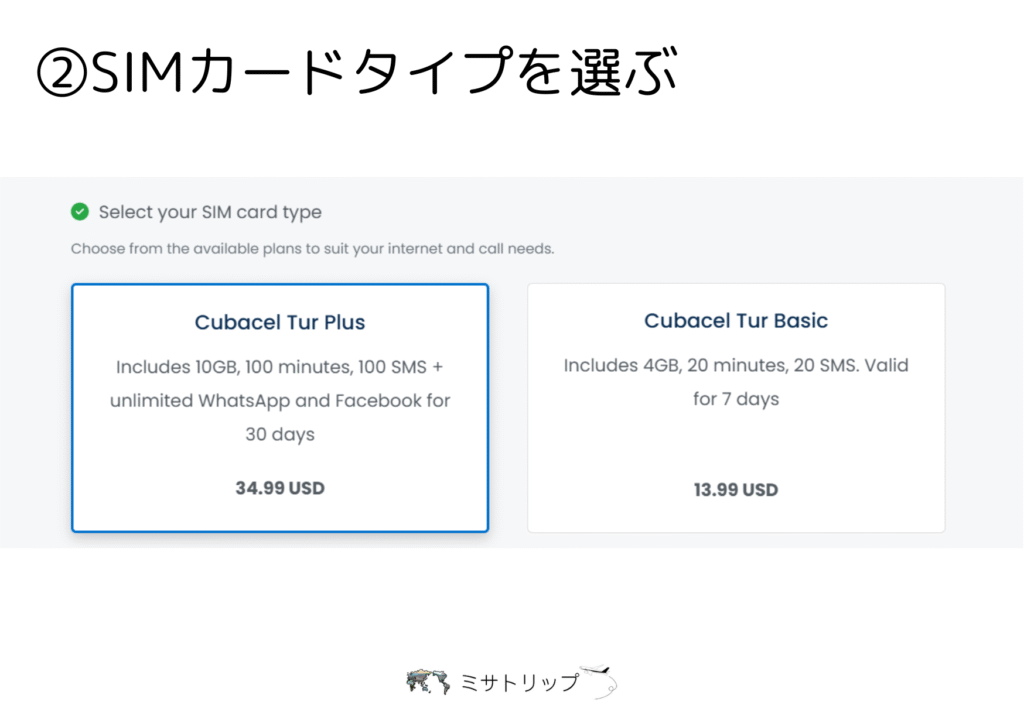
Task: Click the green checkmark step icon
Action: [80, 212]
